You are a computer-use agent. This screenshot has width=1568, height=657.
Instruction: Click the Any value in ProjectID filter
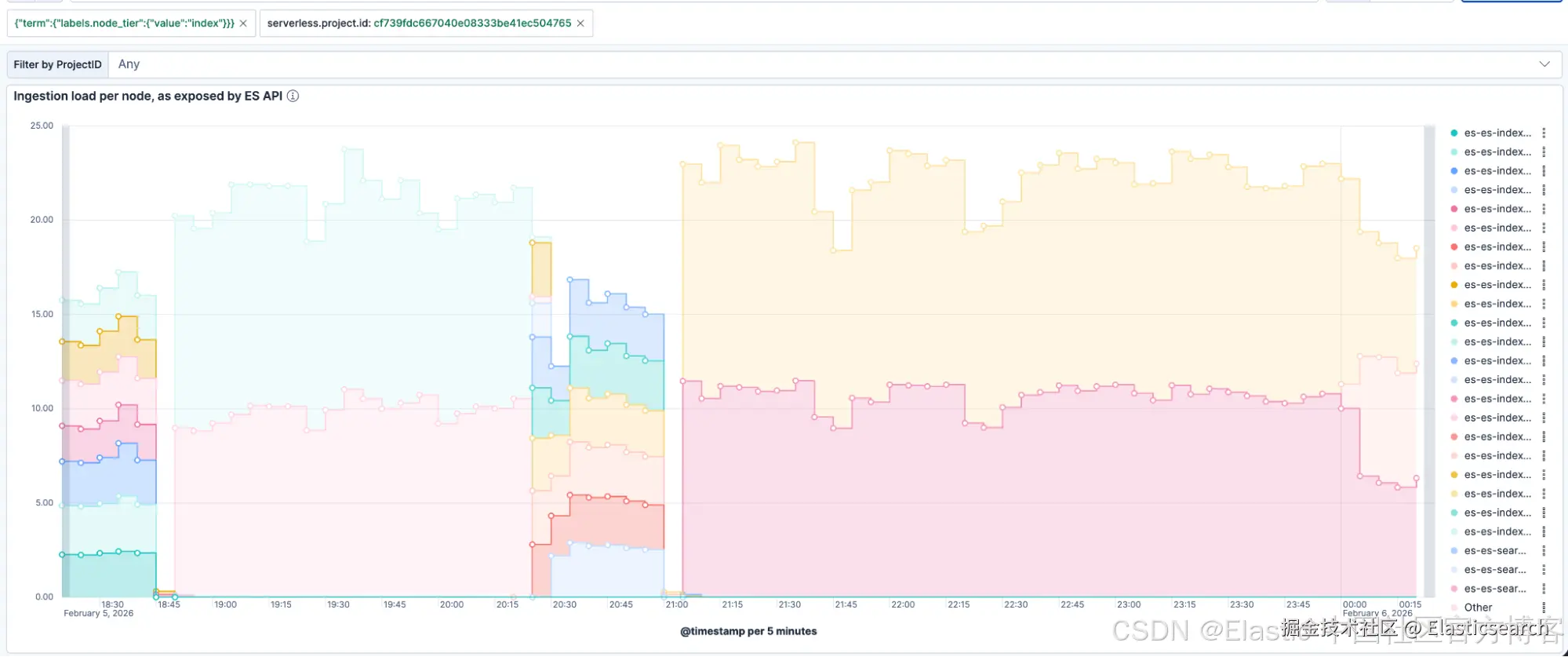129,64
